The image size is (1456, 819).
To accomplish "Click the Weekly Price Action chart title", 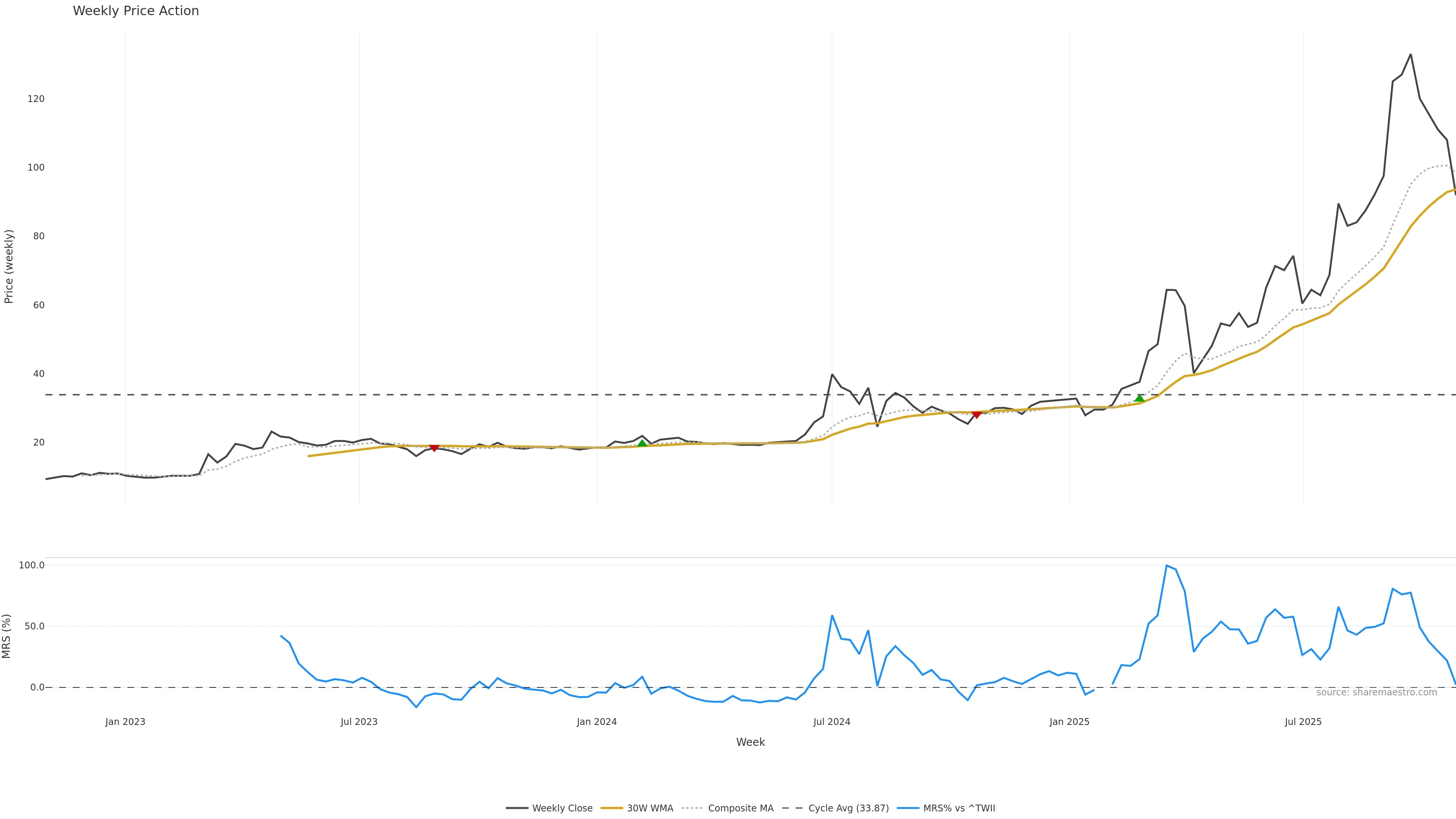I will [x=136, y=11].
